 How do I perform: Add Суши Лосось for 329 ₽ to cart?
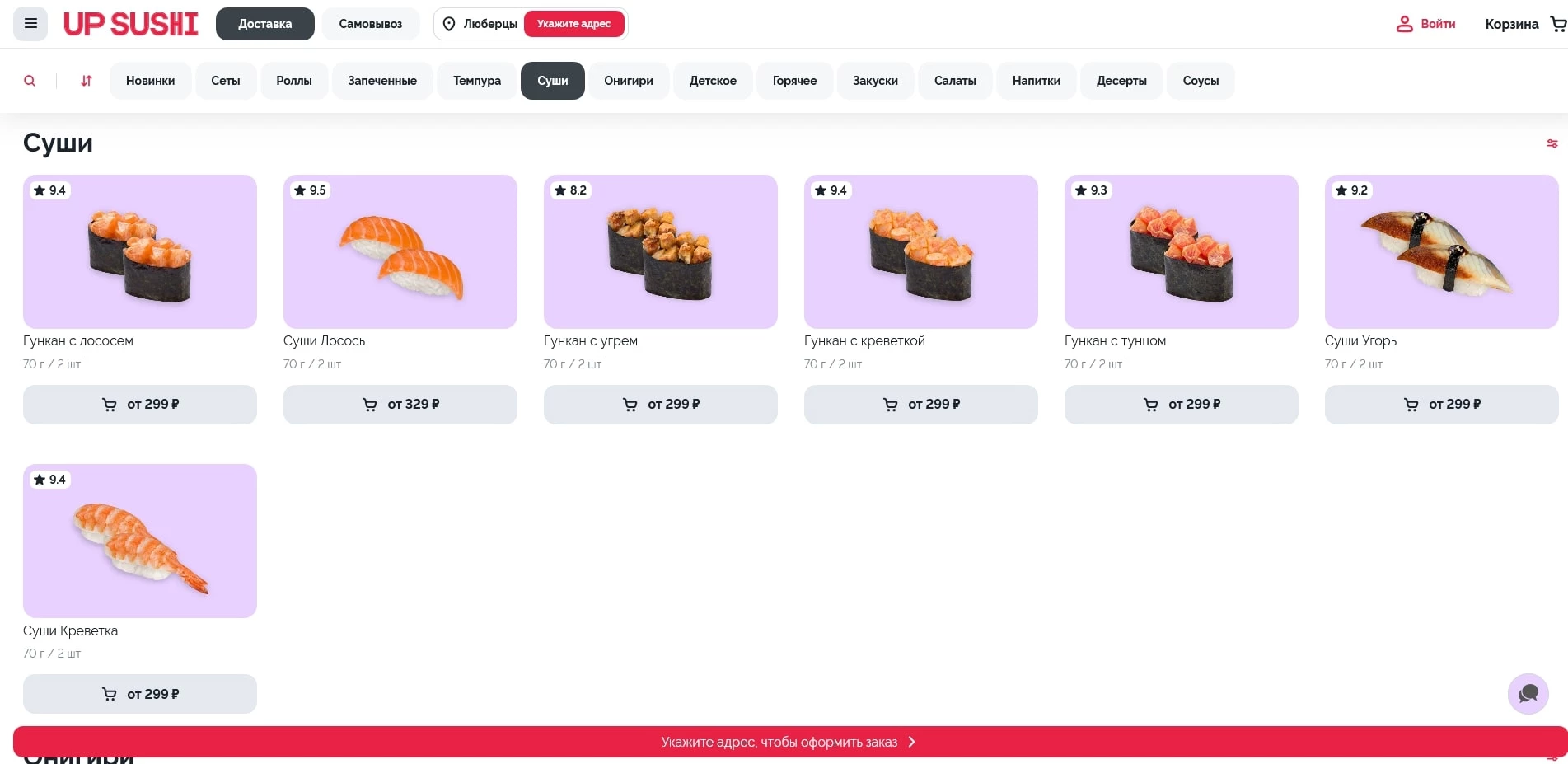coord(400,405)
